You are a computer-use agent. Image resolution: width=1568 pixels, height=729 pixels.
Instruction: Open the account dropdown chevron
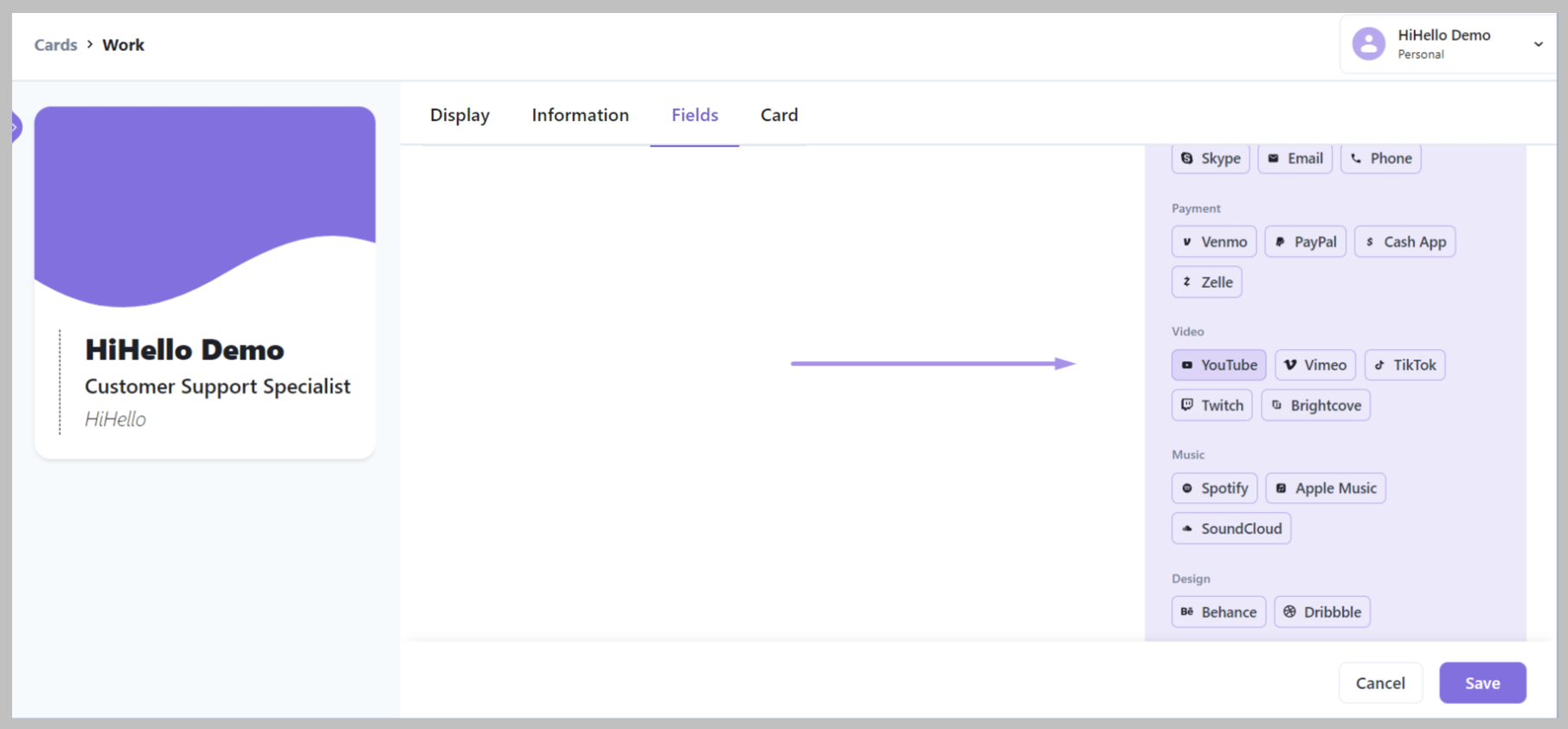1539,44
